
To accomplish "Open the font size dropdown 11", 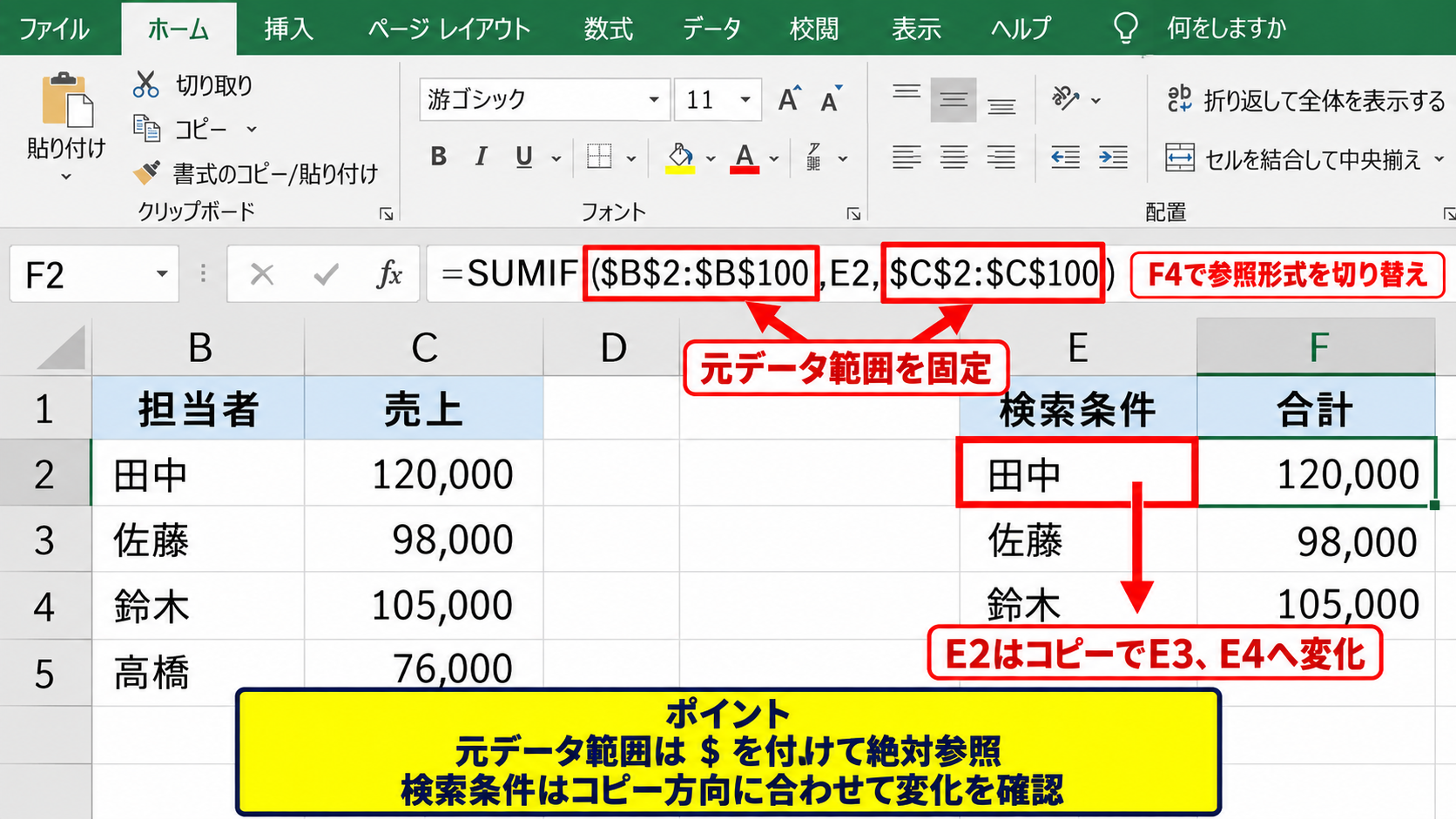I will 745,99.
